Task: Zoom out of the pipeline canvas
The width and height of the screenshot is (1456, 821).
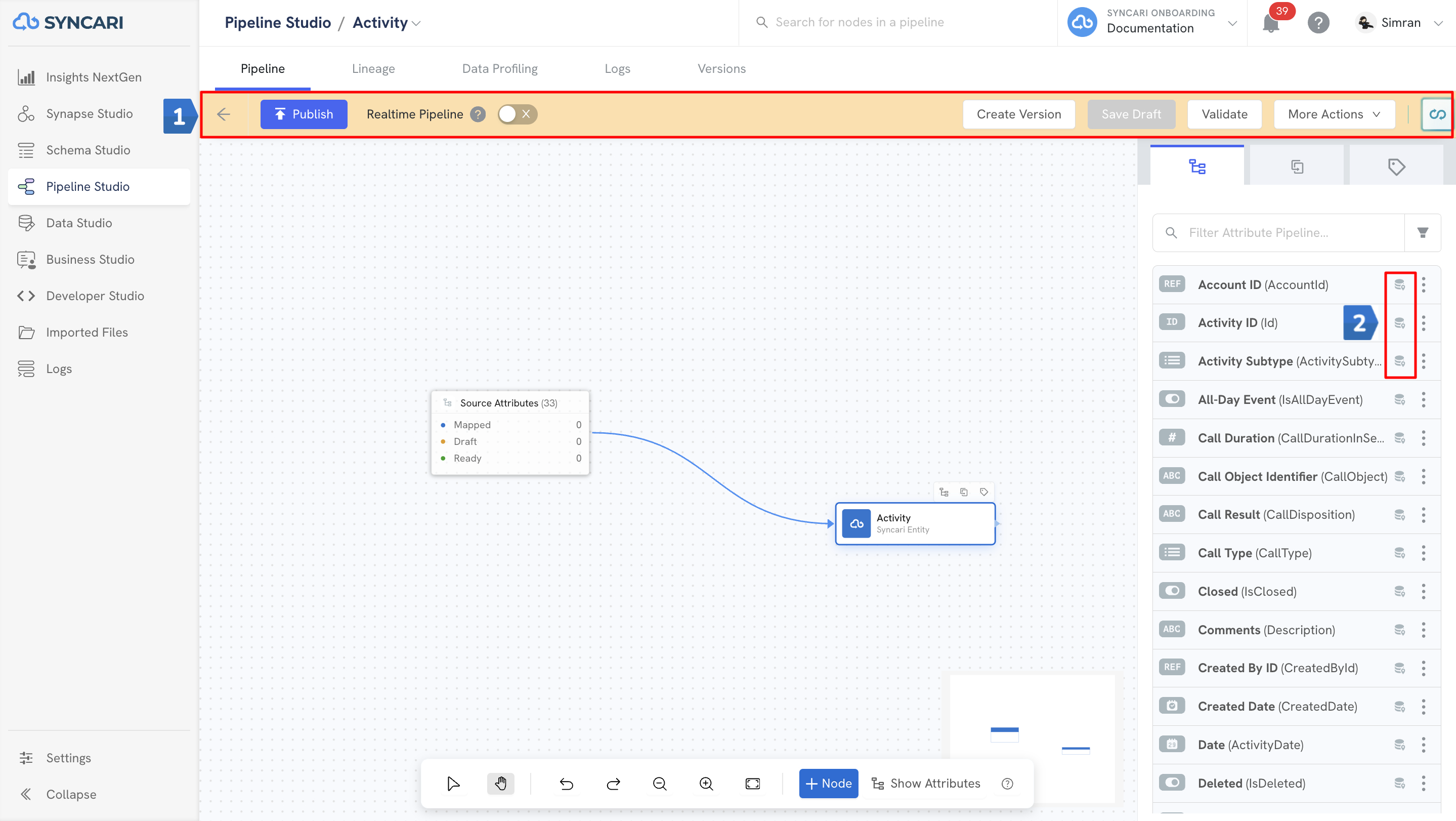Action: [660, 783]
